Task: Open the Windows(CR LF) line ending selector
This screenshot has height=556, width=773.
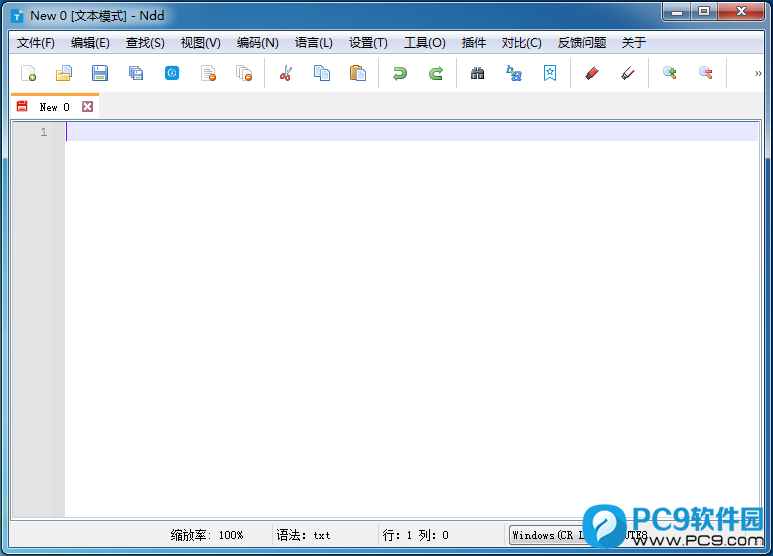Action: coord(545,535)
